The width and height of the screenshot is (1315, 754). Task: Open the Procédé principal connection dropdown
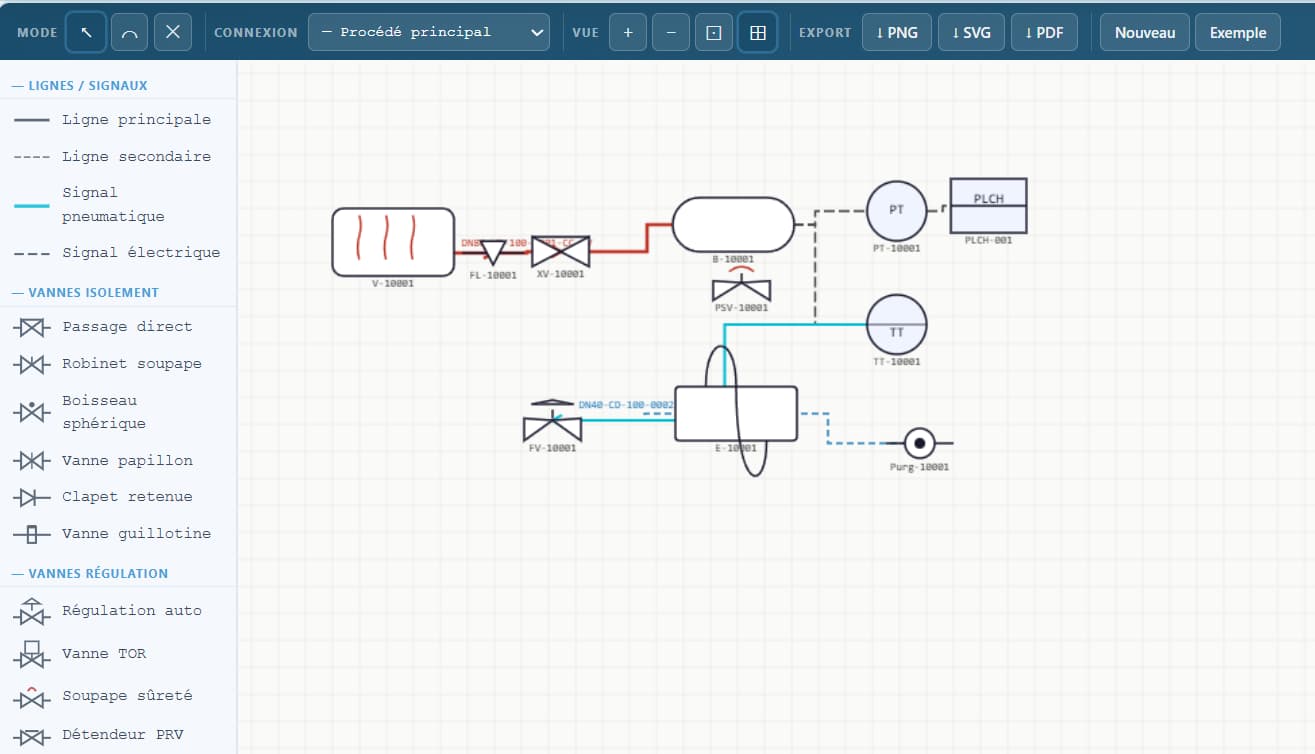[429, 32]
